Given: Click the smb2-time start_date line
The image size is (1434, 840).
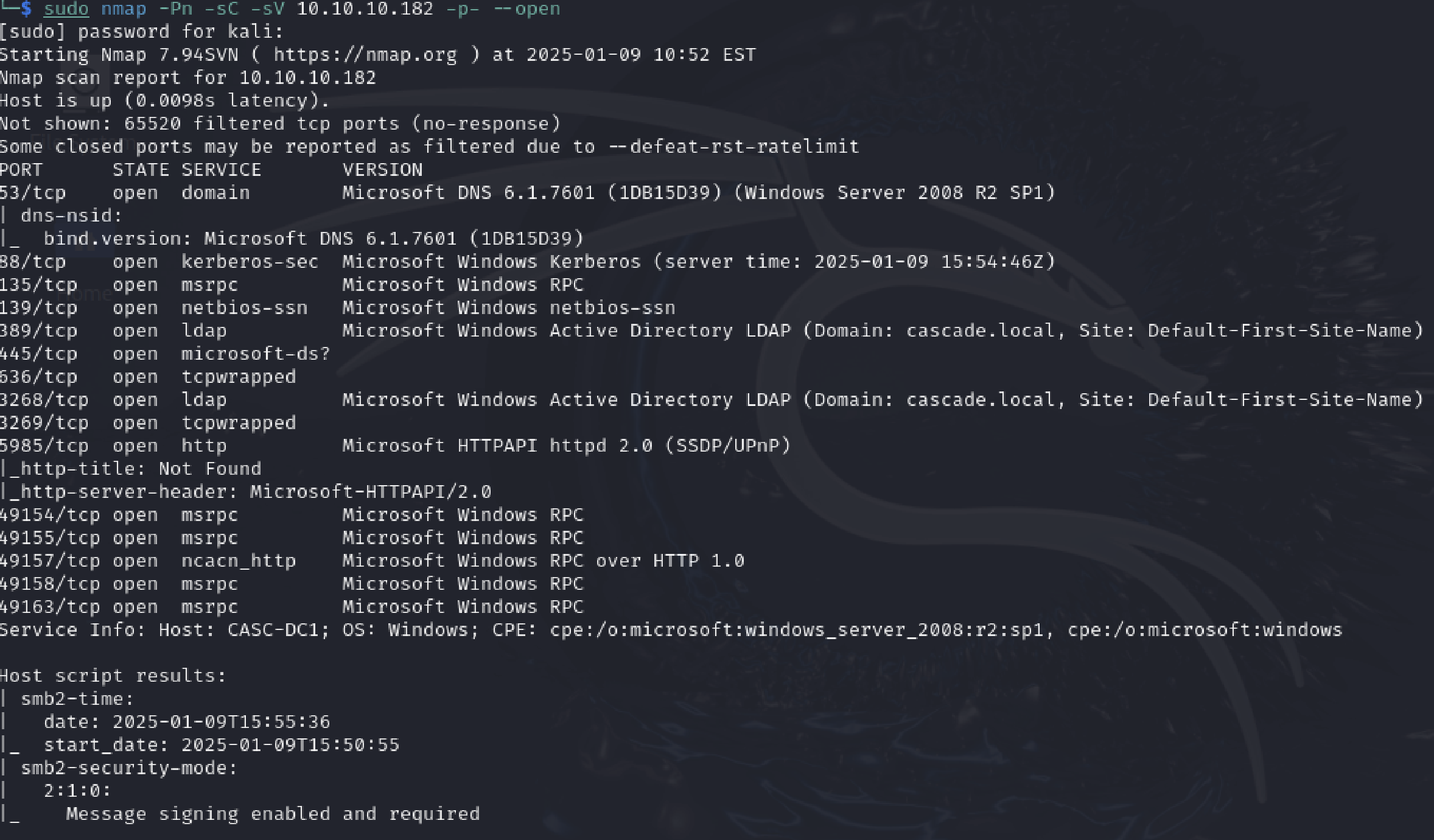Looking at the screenshot, I should [x=200, y=745].
